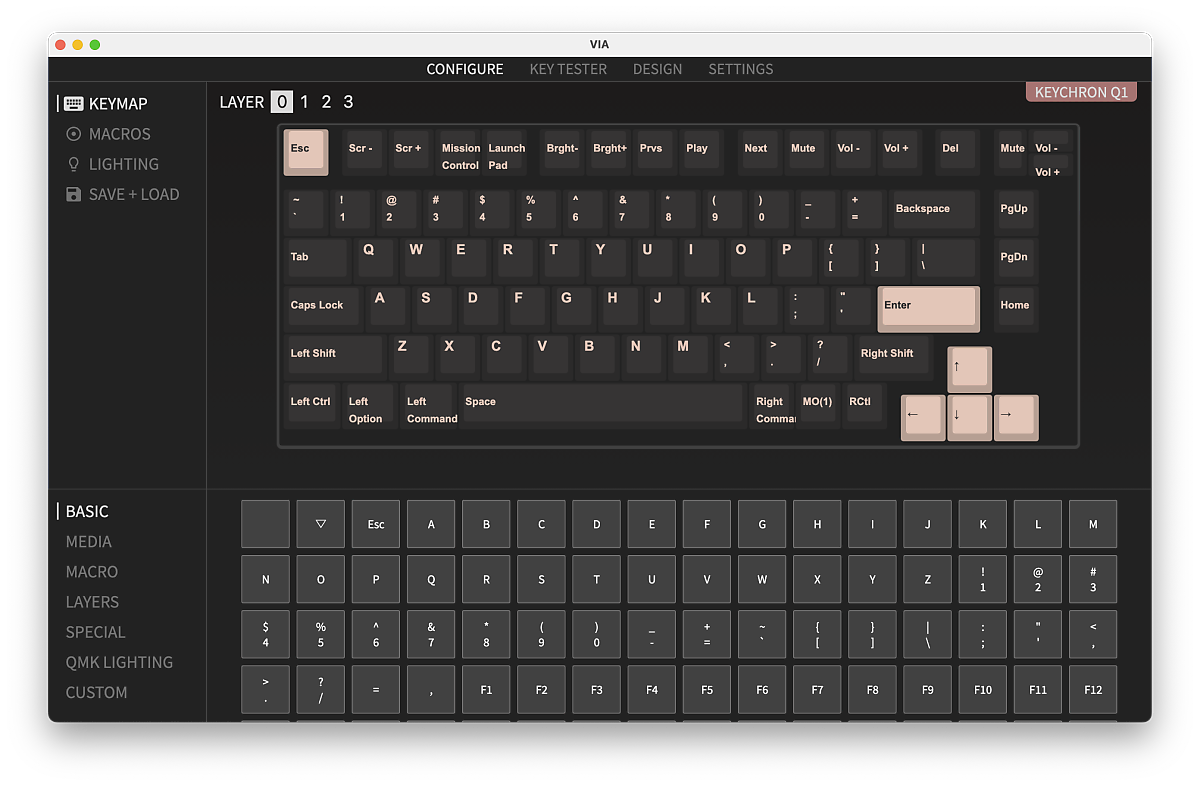Select the Play key on layout
Screen dimensions: 1200x786
[704, 152]
